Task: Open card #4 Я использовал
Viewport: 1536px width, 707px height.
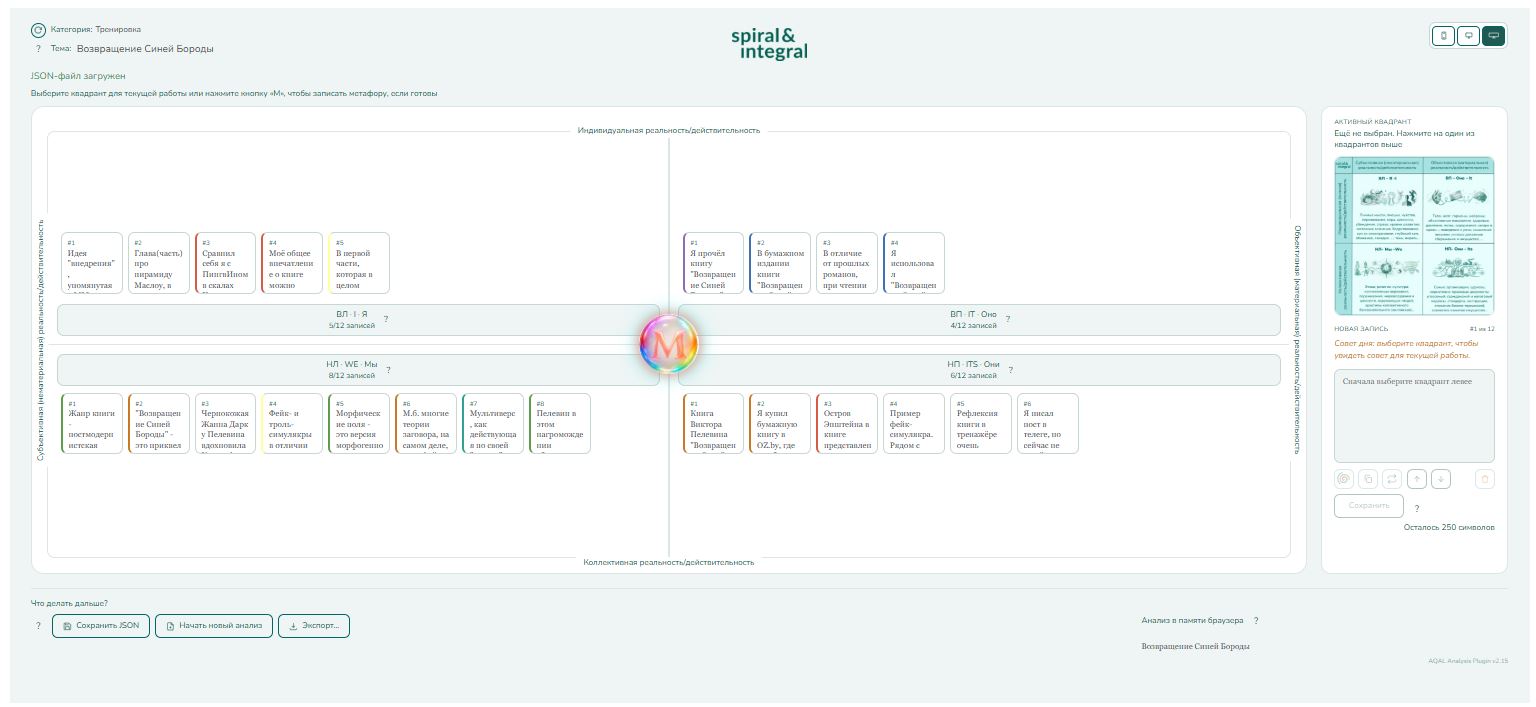Action: (914, 263)
